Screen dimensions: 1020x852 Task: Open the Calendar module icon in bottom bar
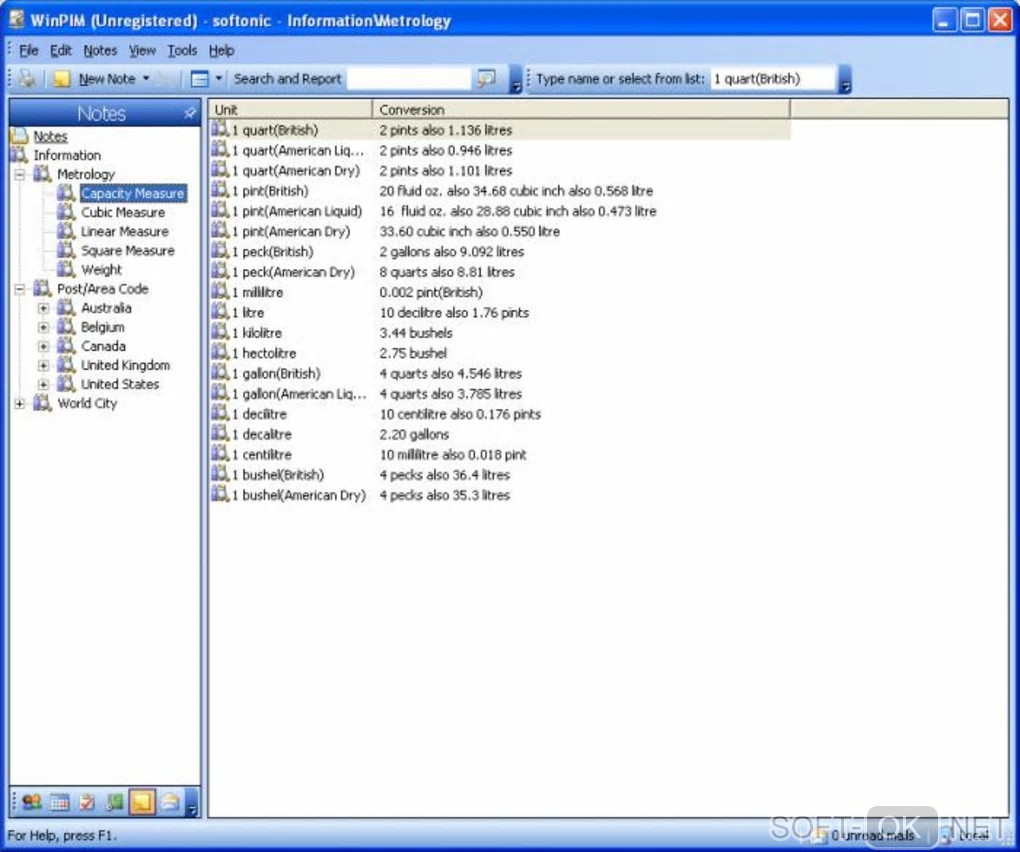point(59,802)
